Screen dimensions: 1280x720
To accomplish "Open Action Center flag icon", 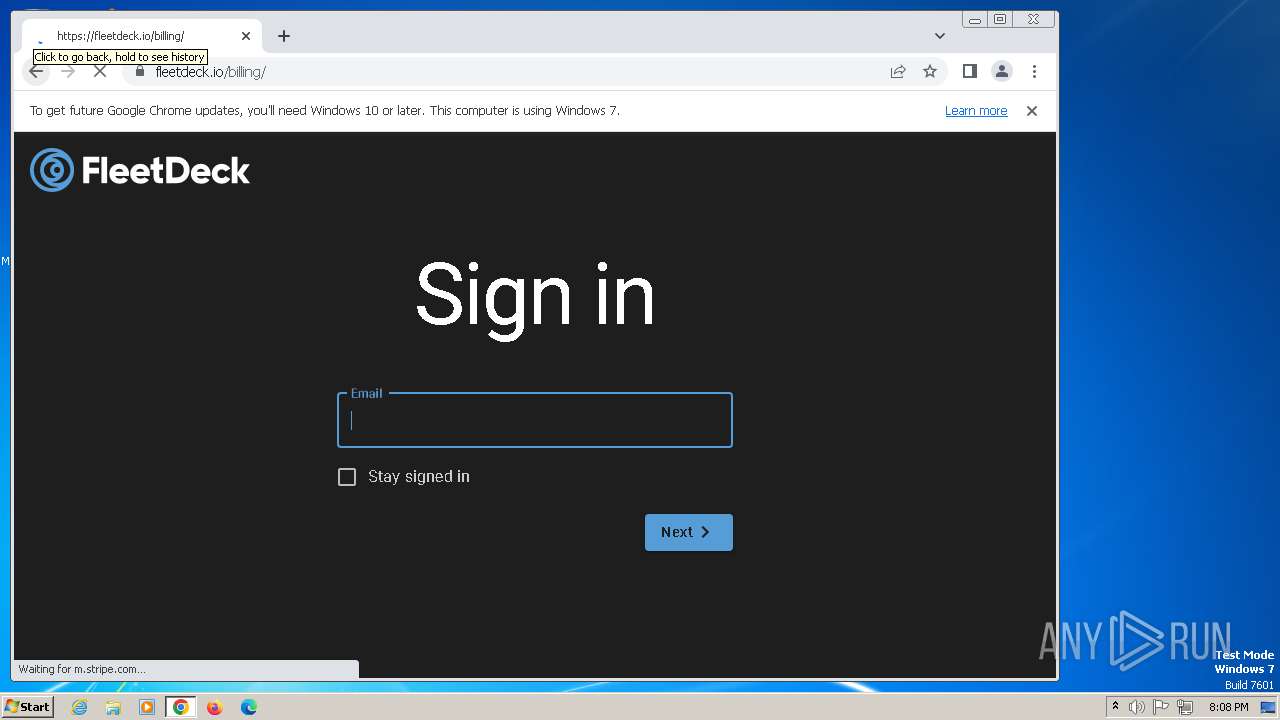I will 1161,707.
